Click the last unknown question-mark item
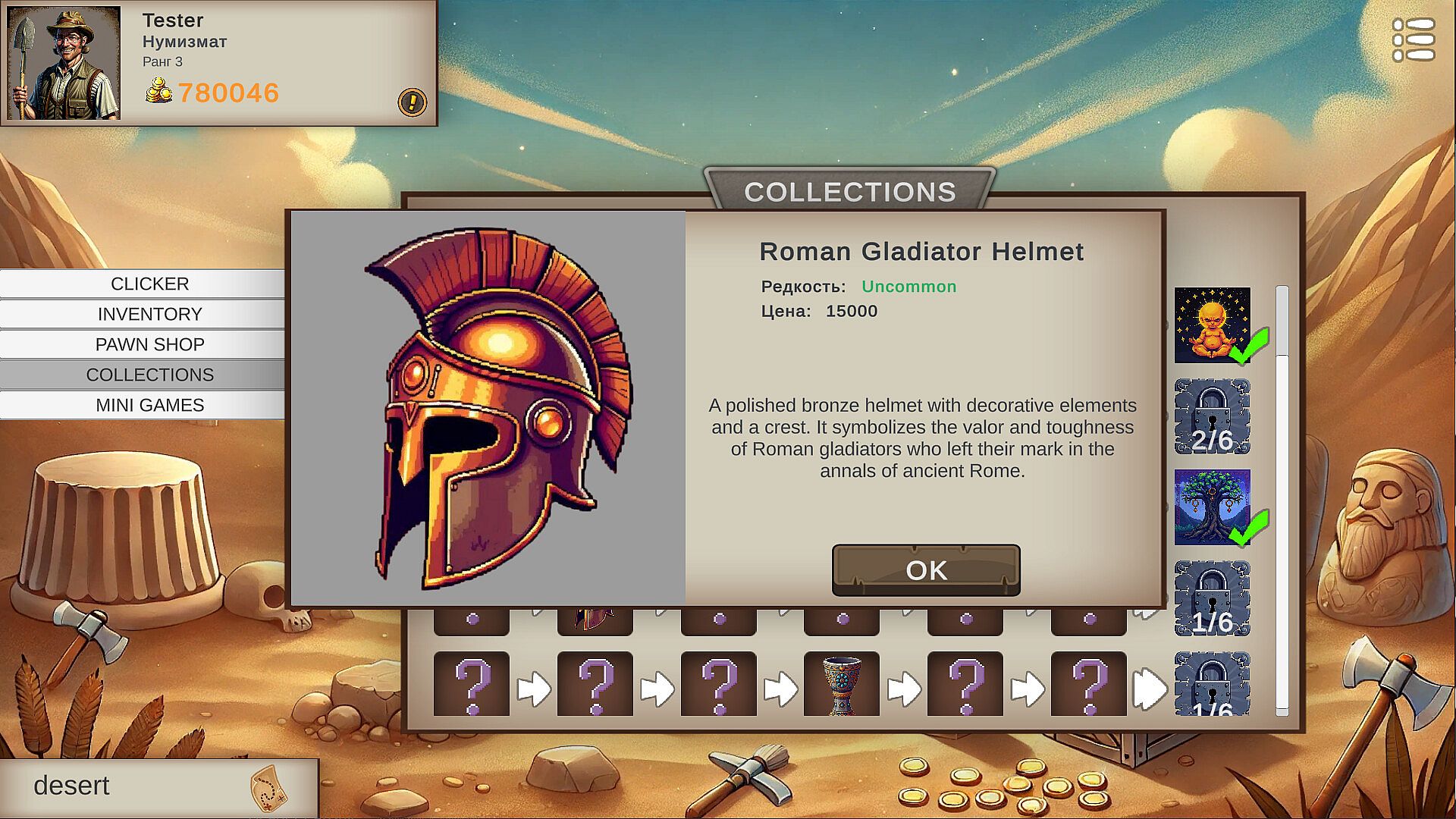The image size is (1456, 819). pyautogui.click(x=1089, y=684)
